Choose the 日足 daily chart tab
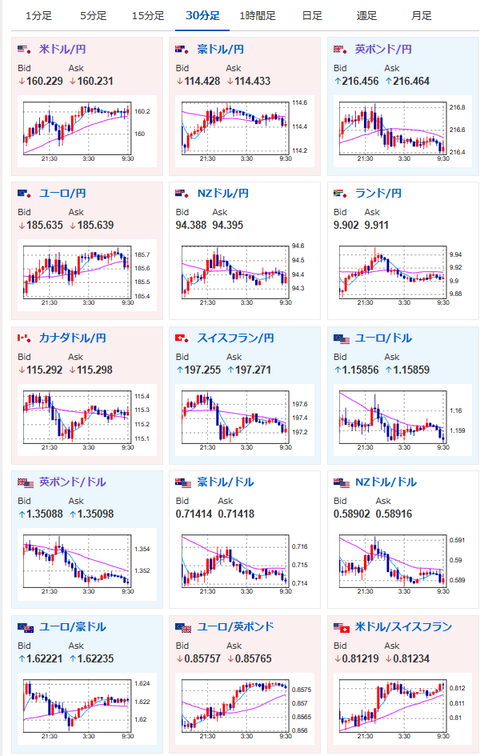The image size is (480, 756). tap(312, 16)
